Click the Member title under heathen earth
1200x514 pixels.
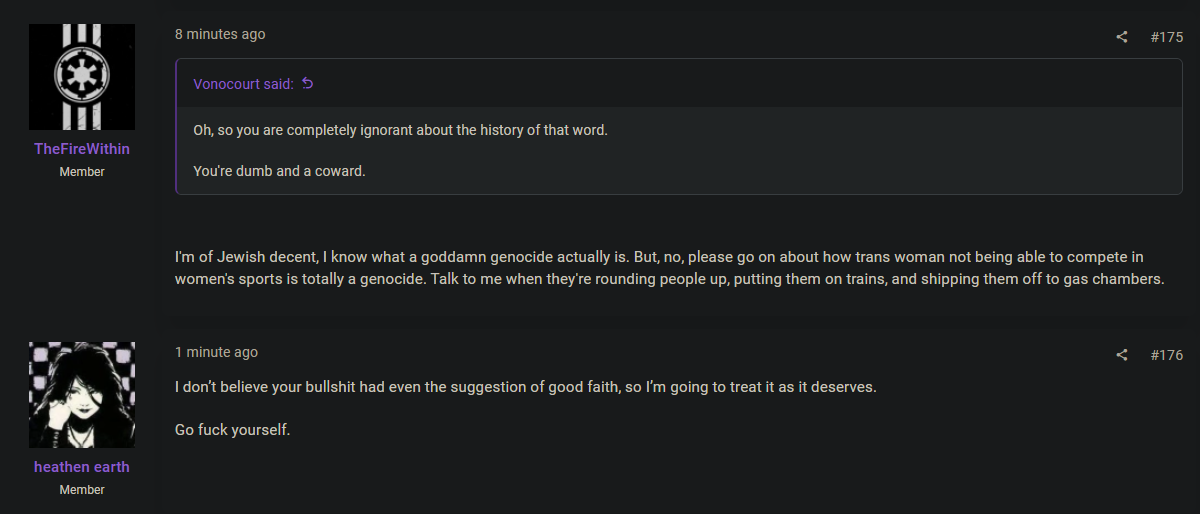(x=82, y=490)
